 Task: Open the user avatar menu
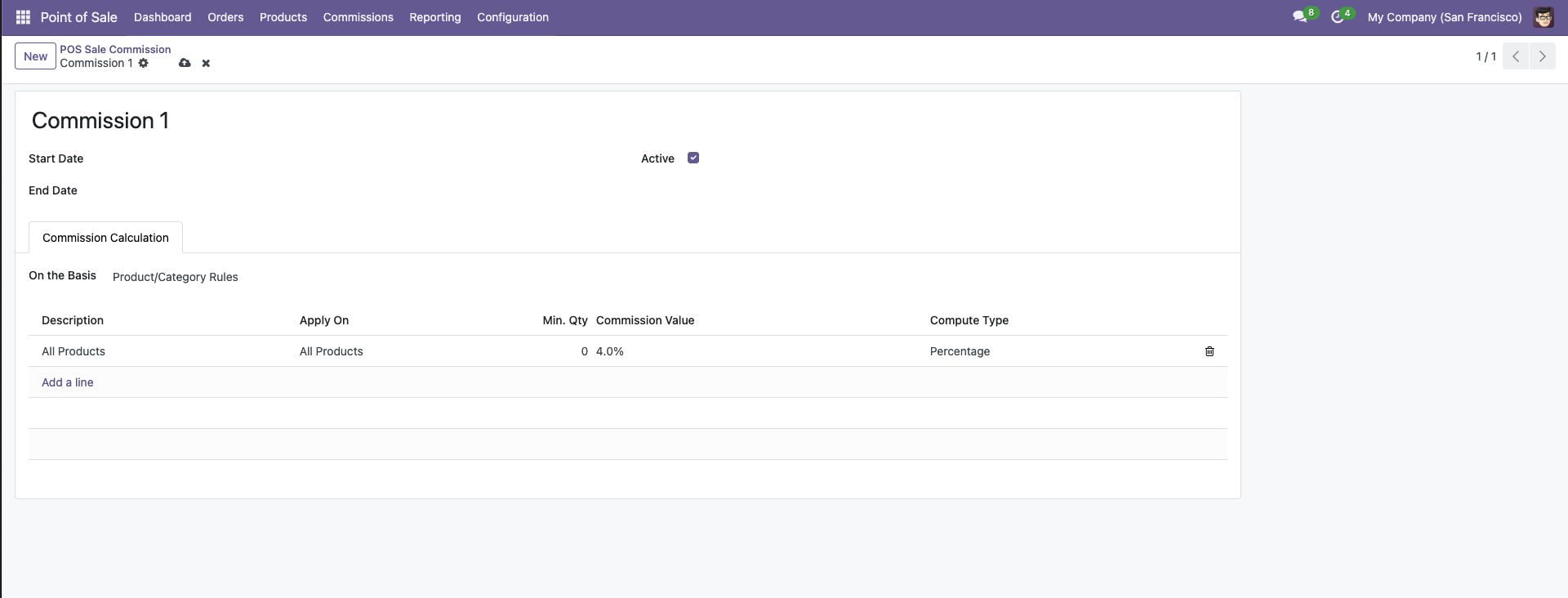coord(1543,17)
